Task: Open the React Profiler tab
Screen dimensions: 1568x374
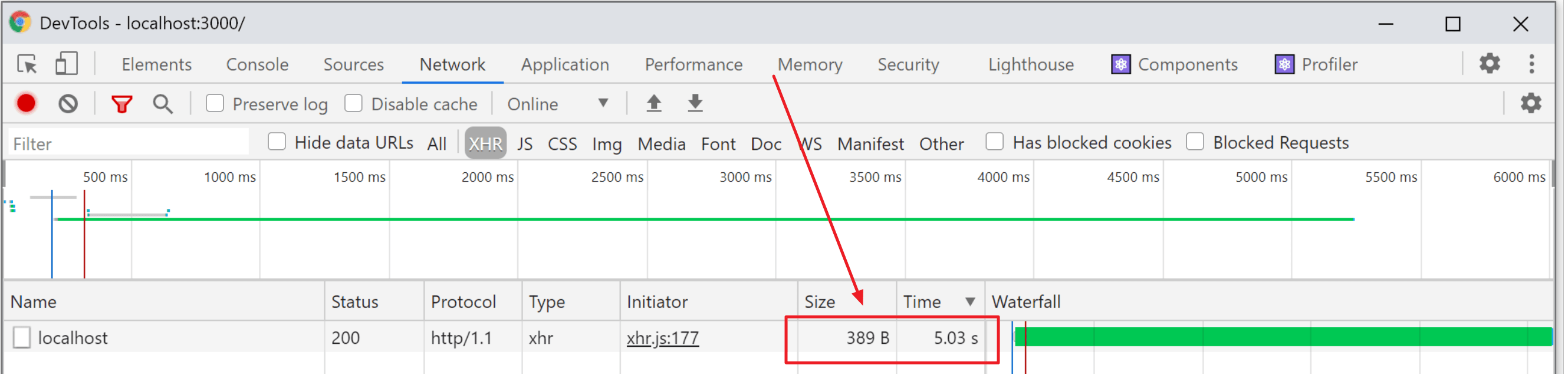Action: click(1329, 64)
